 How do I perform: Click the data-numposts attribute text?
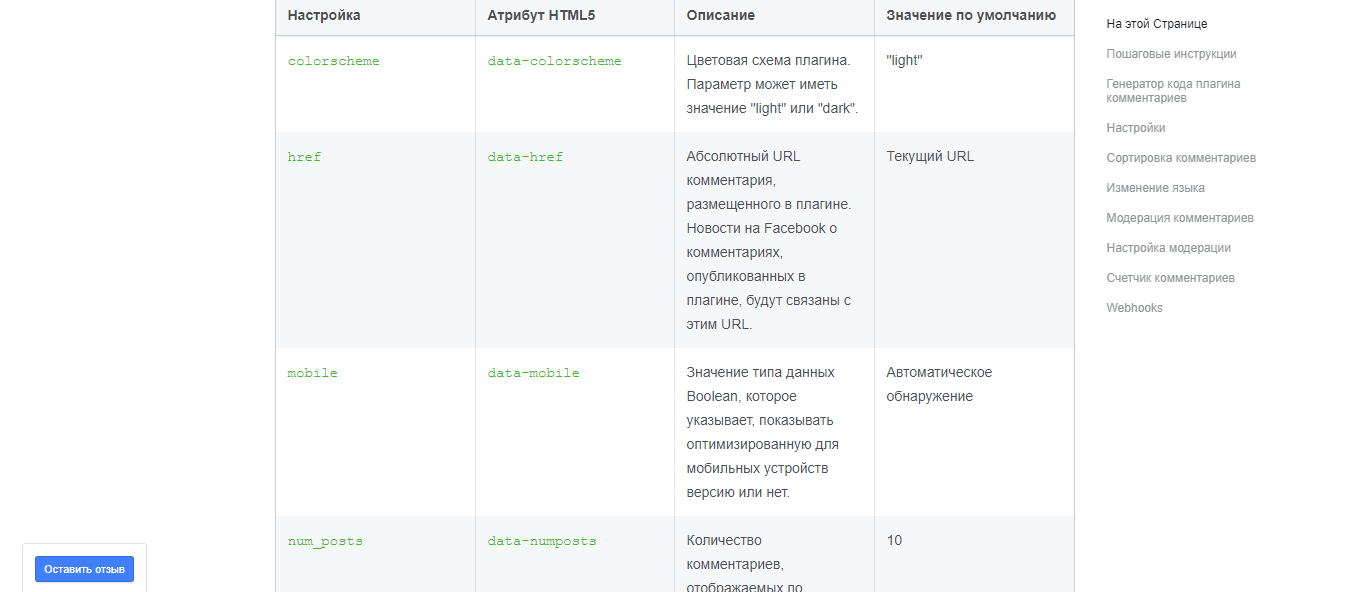tap(541, 541)
